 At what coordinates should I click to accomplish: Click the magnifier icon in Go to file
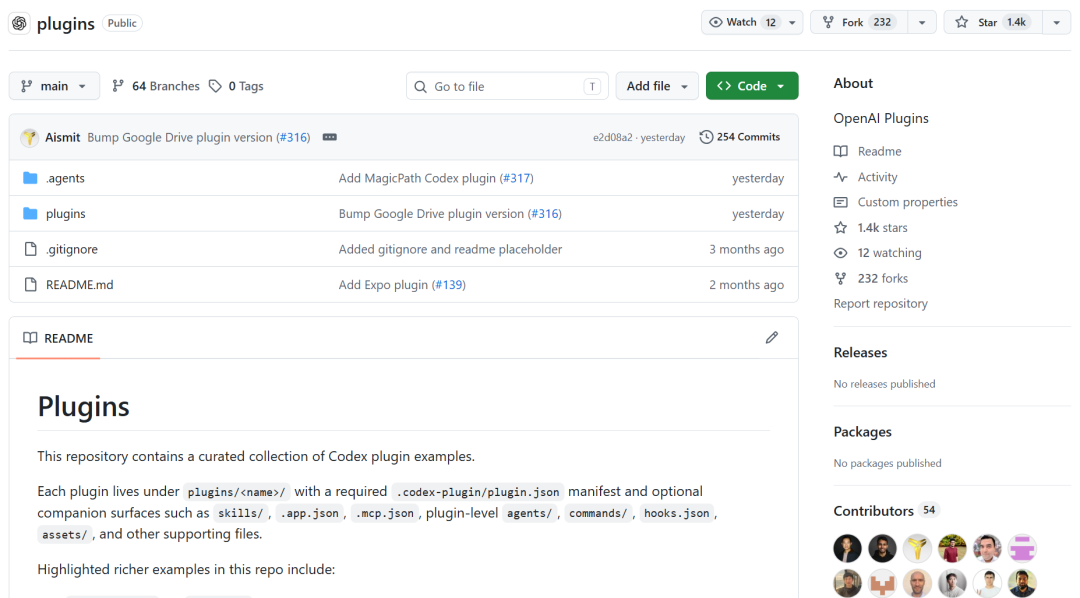click(x=420, y=87)
